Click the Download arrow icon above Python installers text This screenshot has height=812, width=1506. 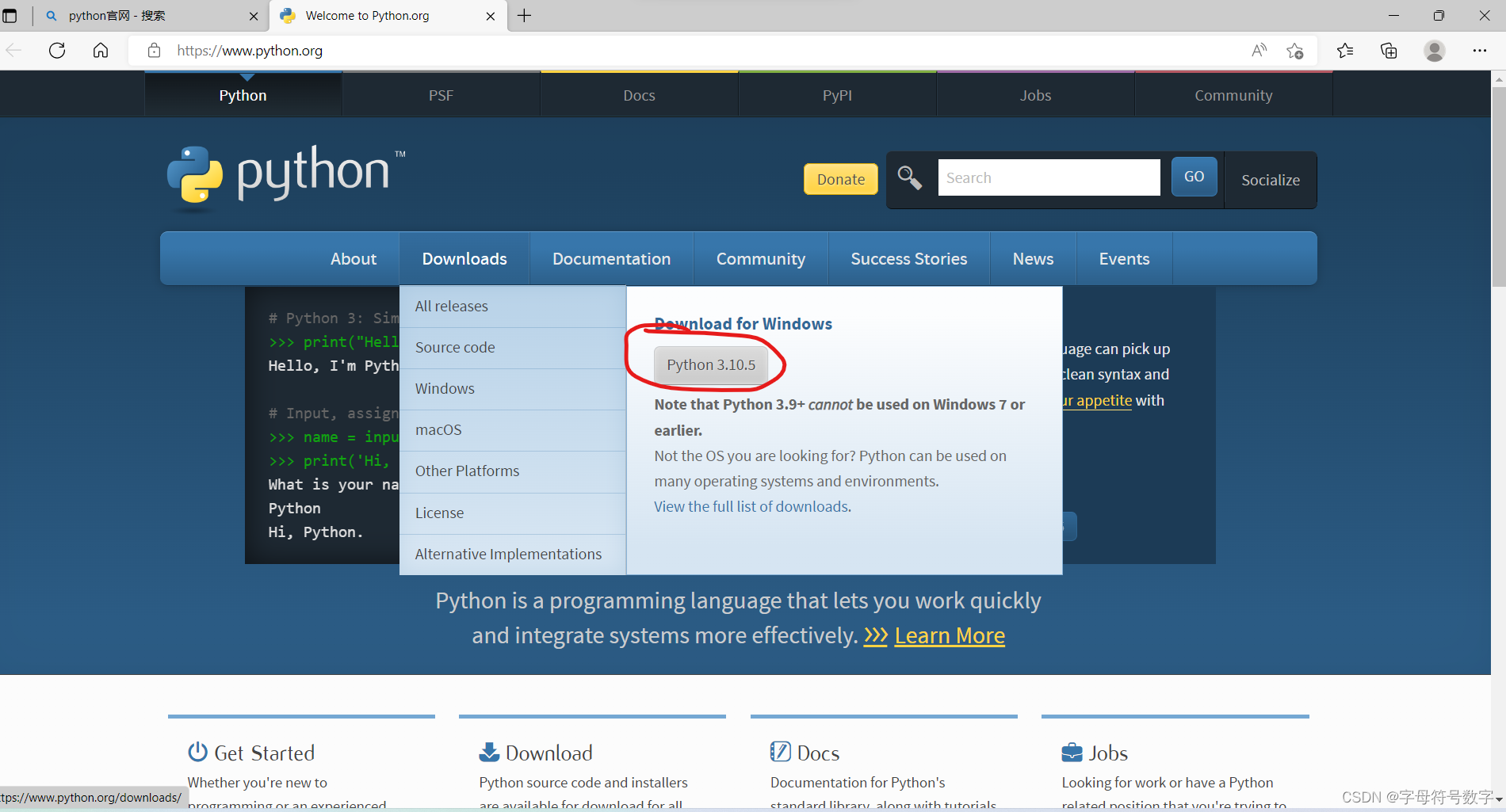[489, 751]
